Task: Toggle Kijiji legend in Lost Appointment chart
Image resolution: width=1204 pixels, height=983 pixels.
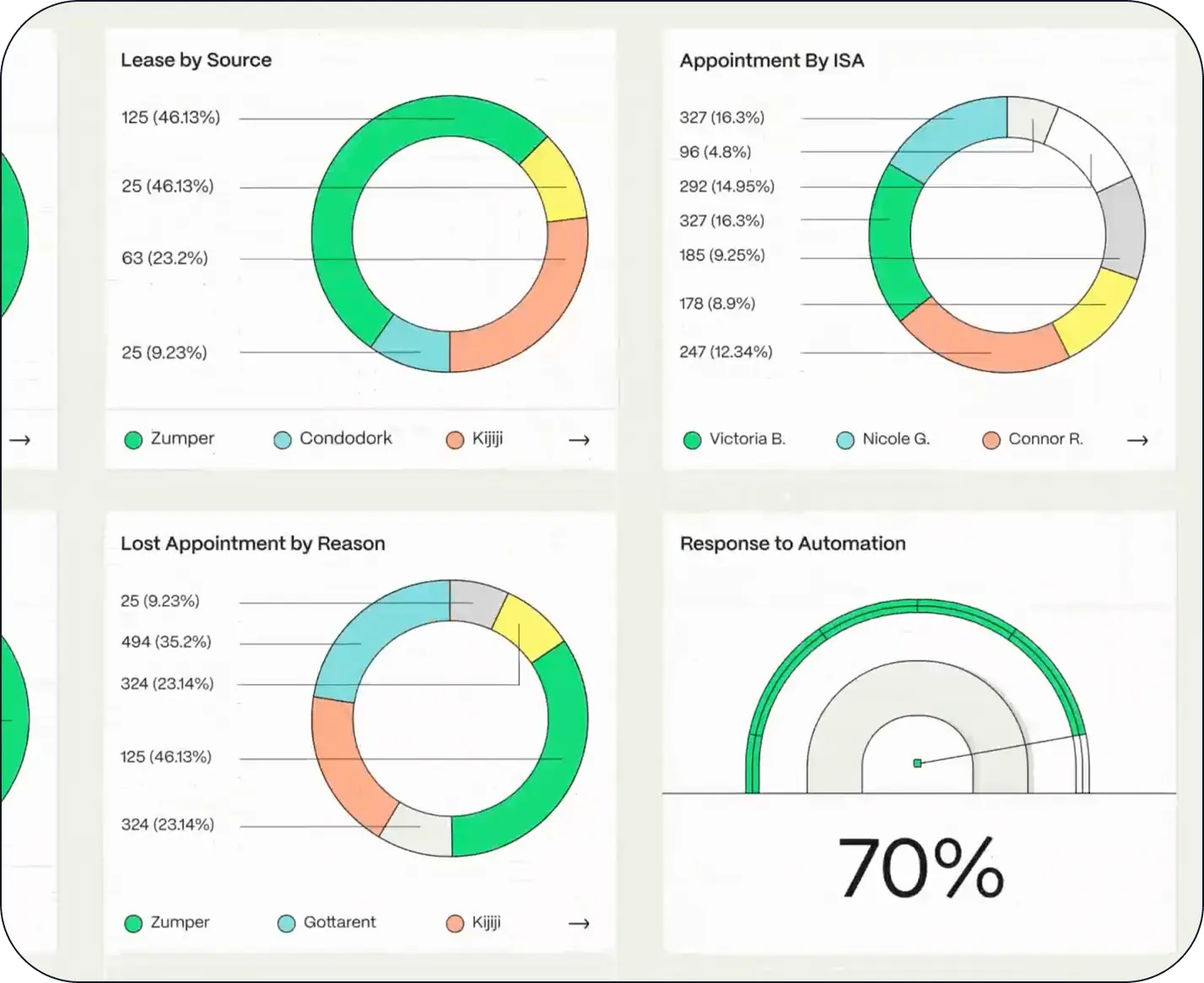Action: pos(473,922)
